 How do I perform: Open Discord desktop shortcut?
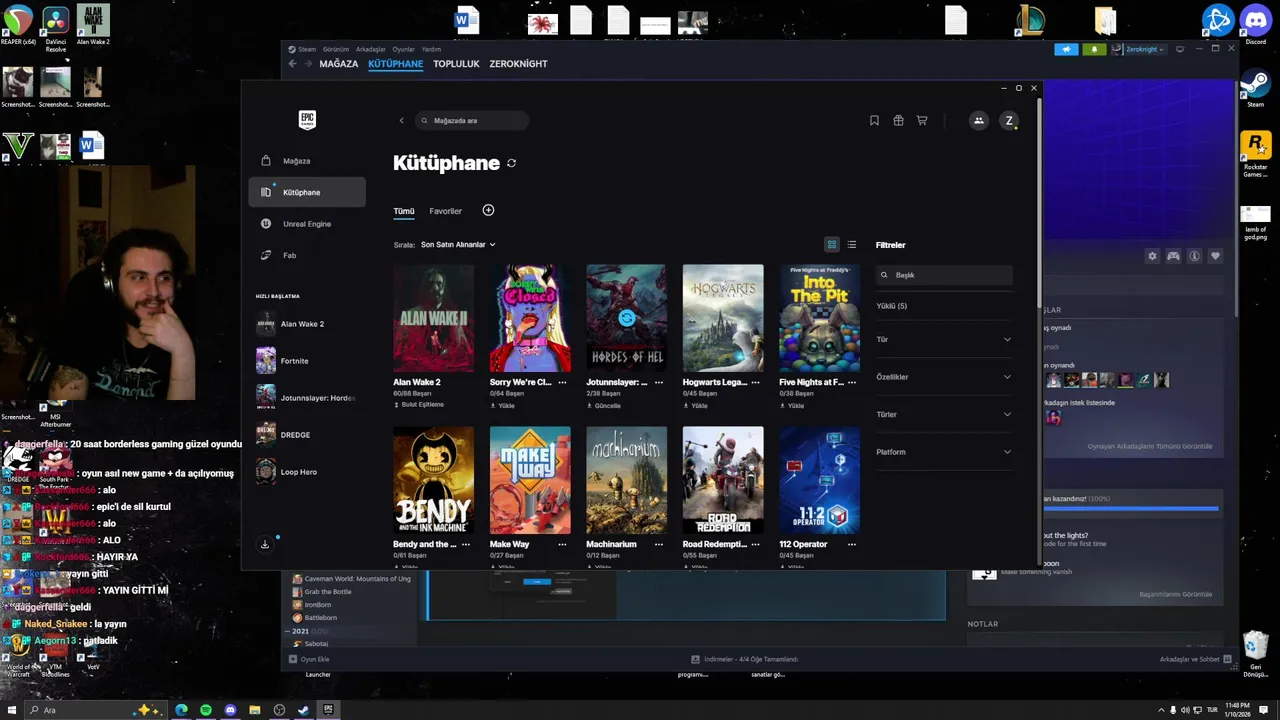pyautogui.click(x=1255, y=25)
